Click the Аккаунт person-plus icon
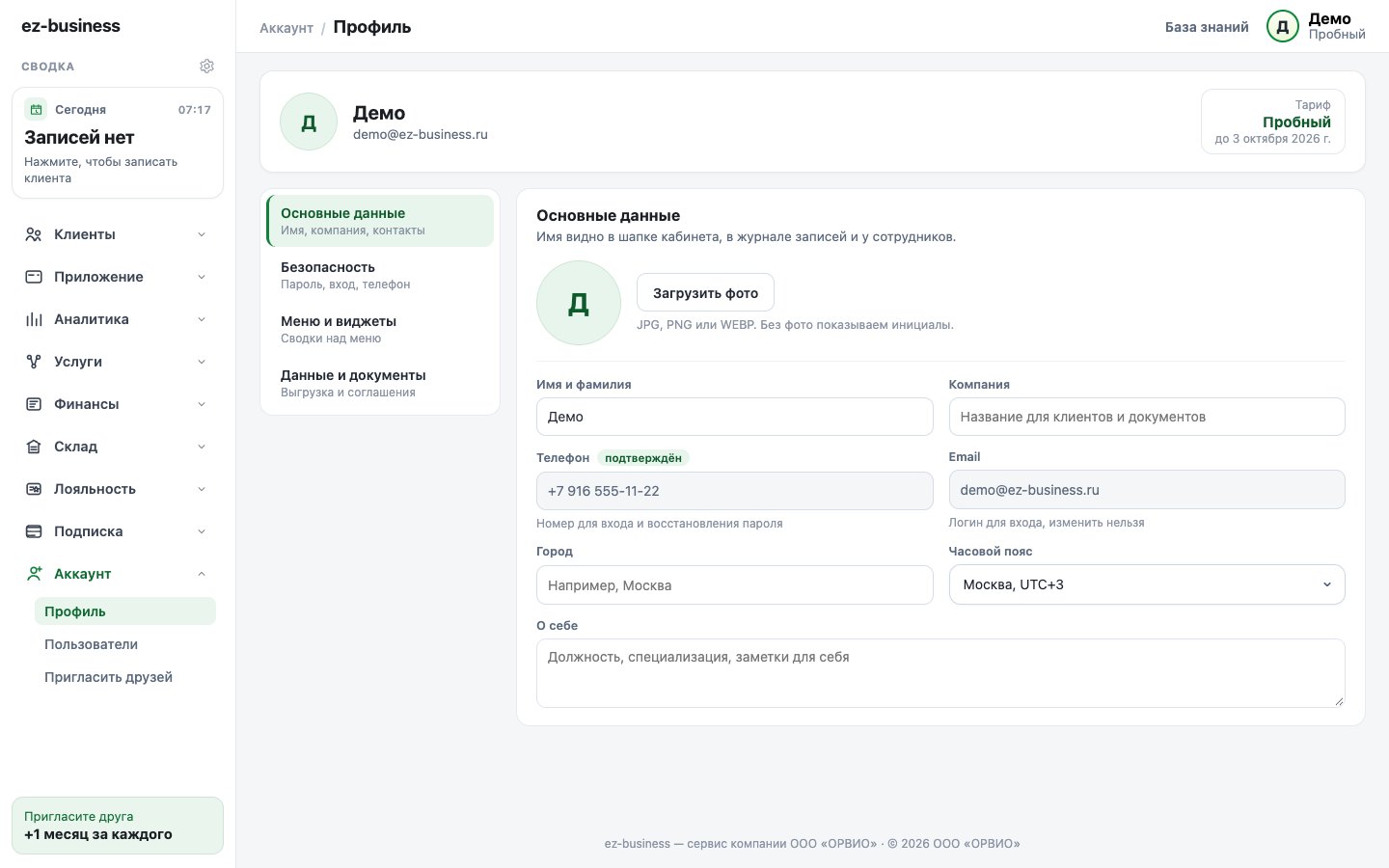This screenshot has width=1389, height=868. coord(34,574)
